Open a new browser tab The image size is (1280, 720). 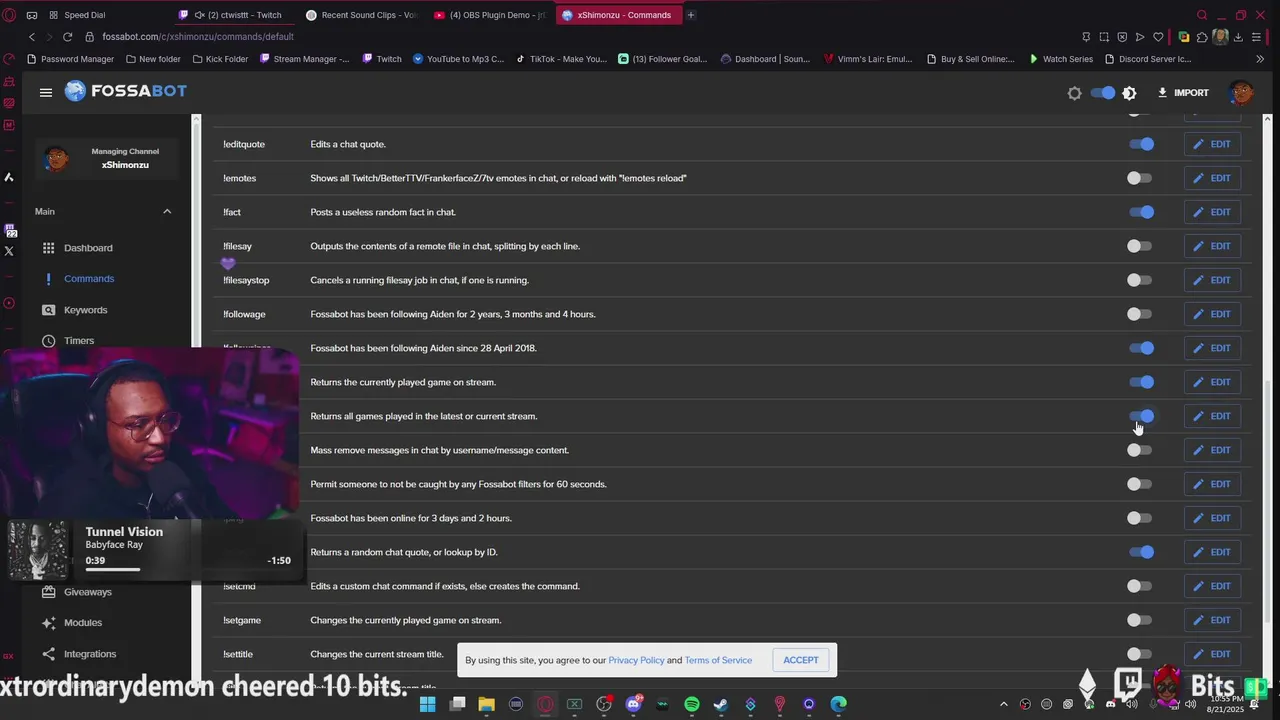[x=691, y=15]
